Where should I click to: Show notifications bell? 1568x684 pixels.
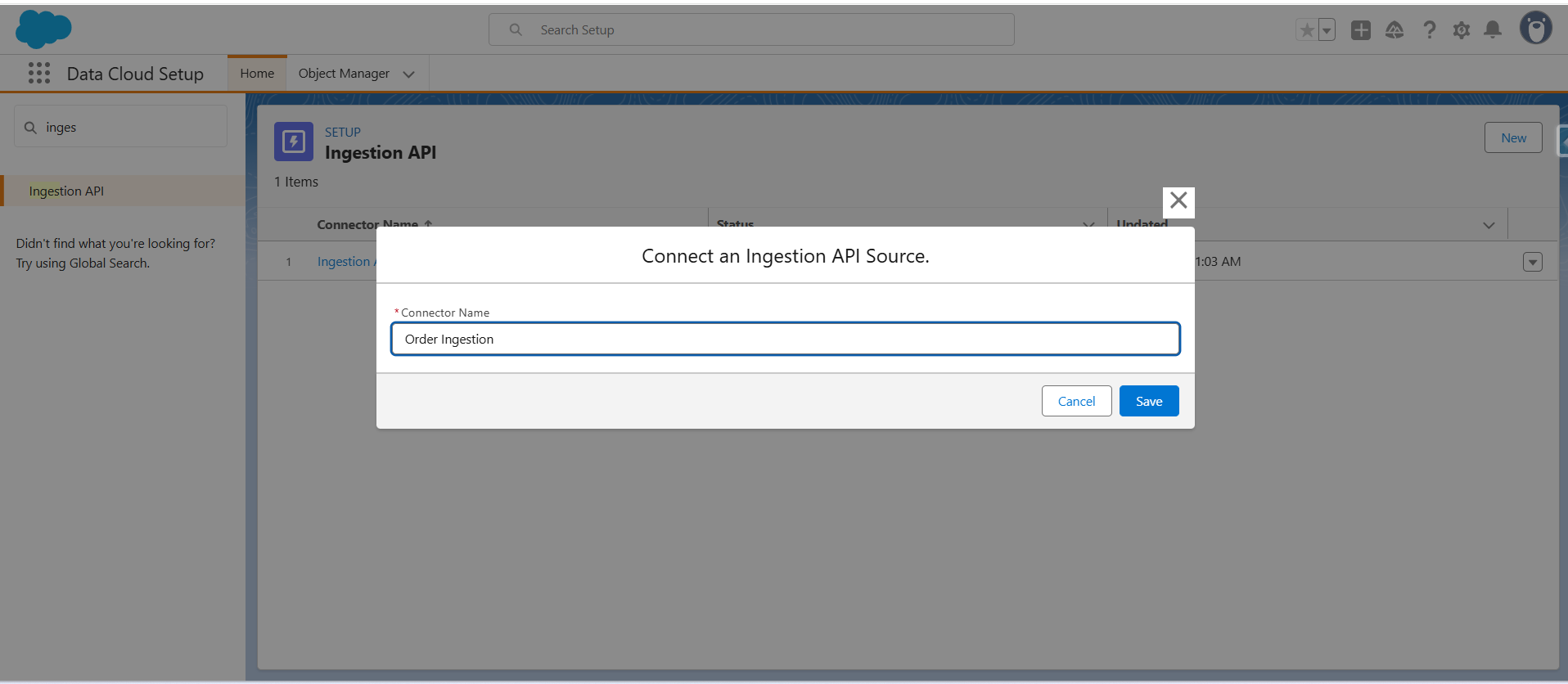[x=1493, y=30]
